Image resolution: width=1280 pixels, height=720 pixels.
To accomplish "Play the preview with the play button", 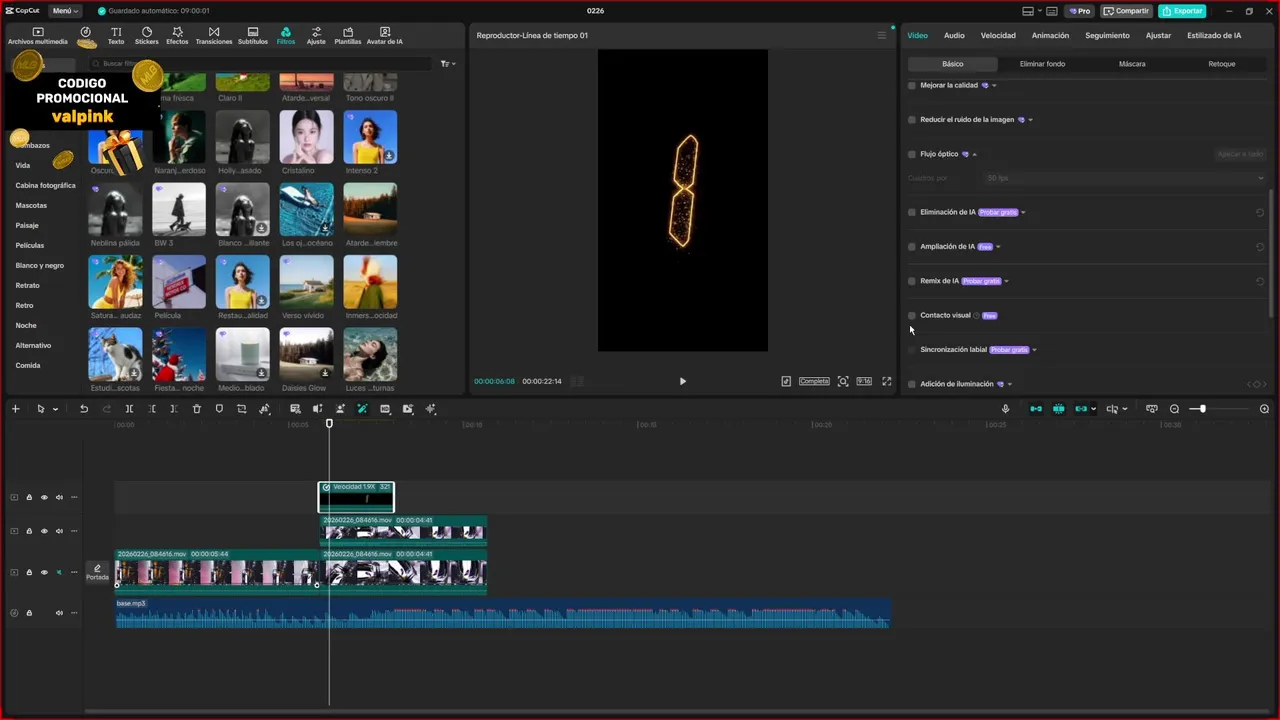I will 683,381.
